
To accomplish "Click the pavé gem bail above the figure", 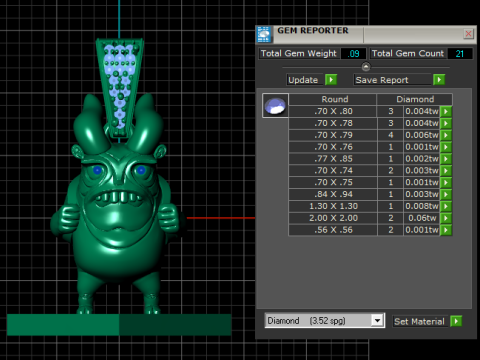I will (x=120, y=87).
